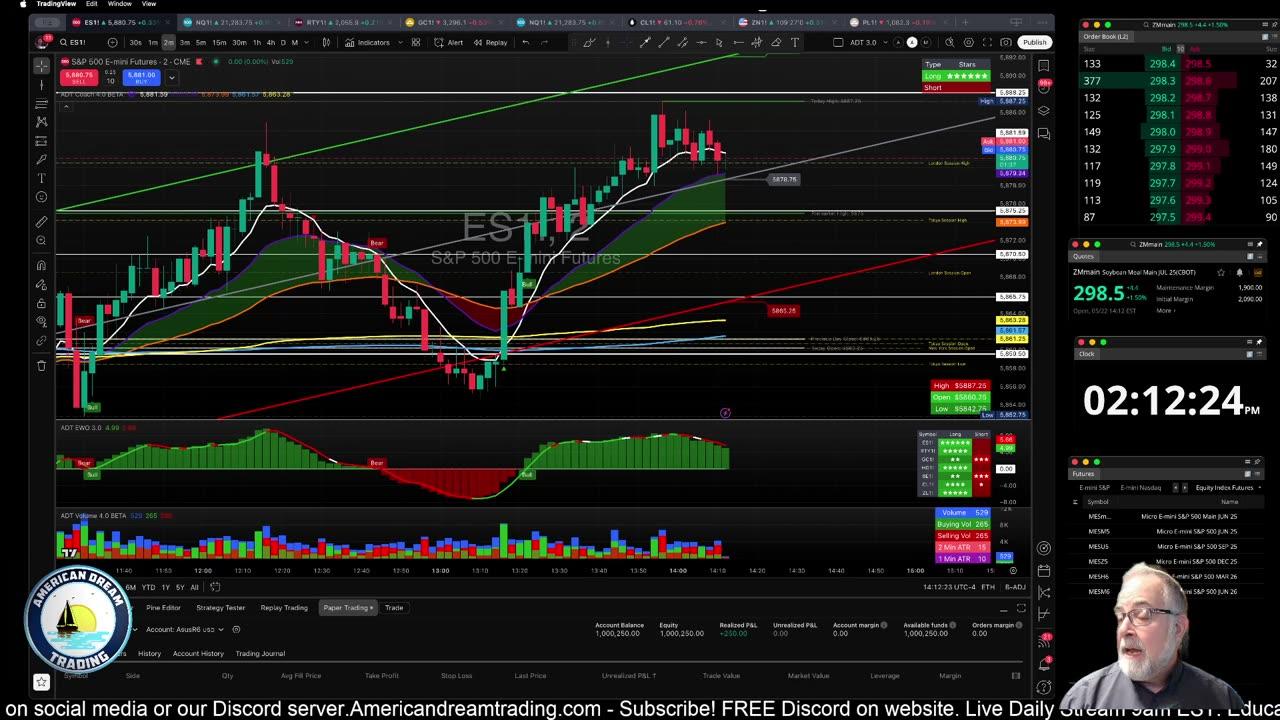This screenshot has width=1280, height=720.
Task: Favorite ZMmain with the star icon
Action: coord(1221,272)
